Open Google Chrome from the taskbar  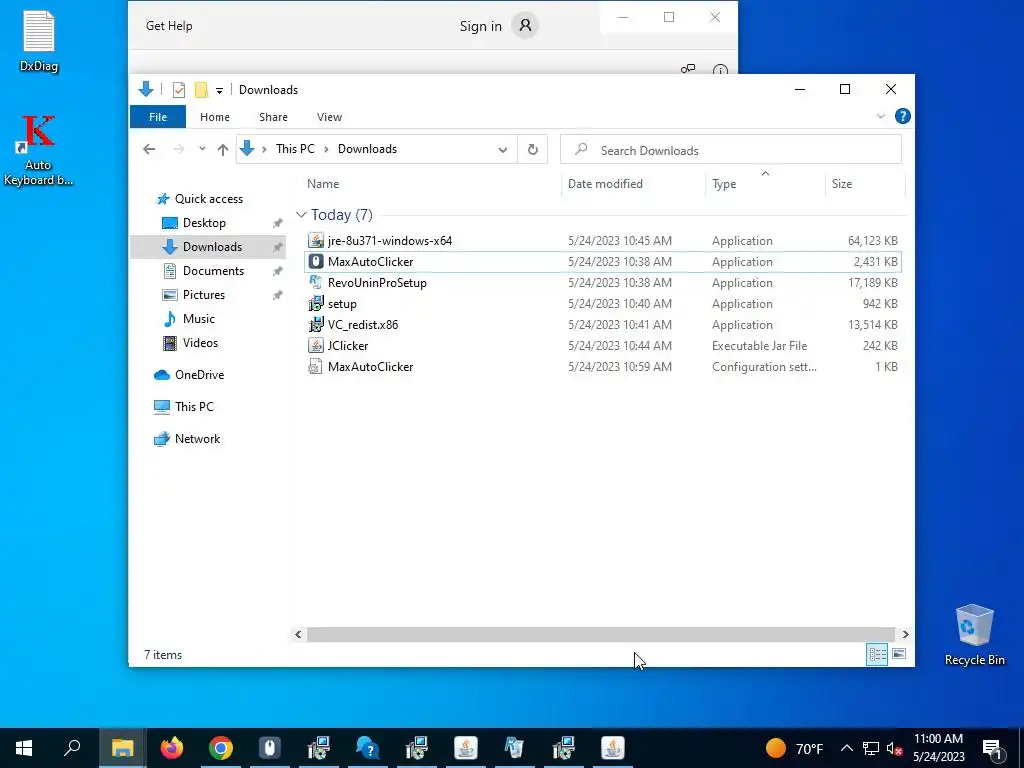point(221,748)
